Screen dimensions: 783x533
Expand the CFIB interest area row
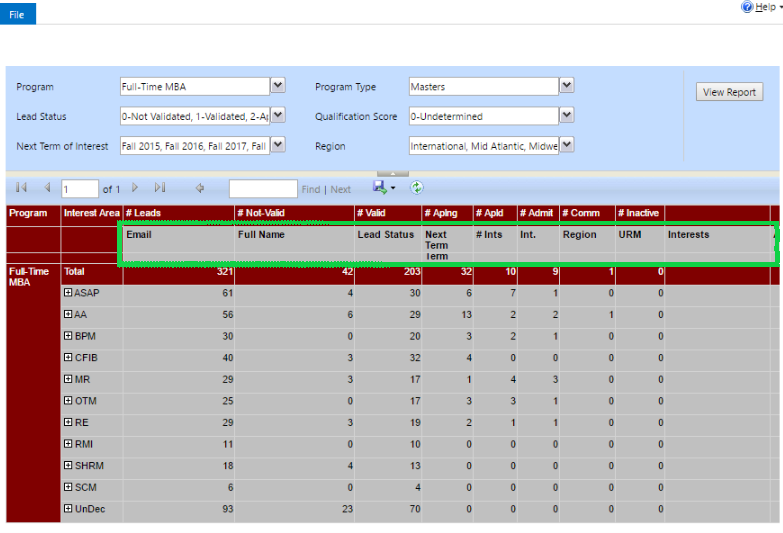[x=68, y=358]
